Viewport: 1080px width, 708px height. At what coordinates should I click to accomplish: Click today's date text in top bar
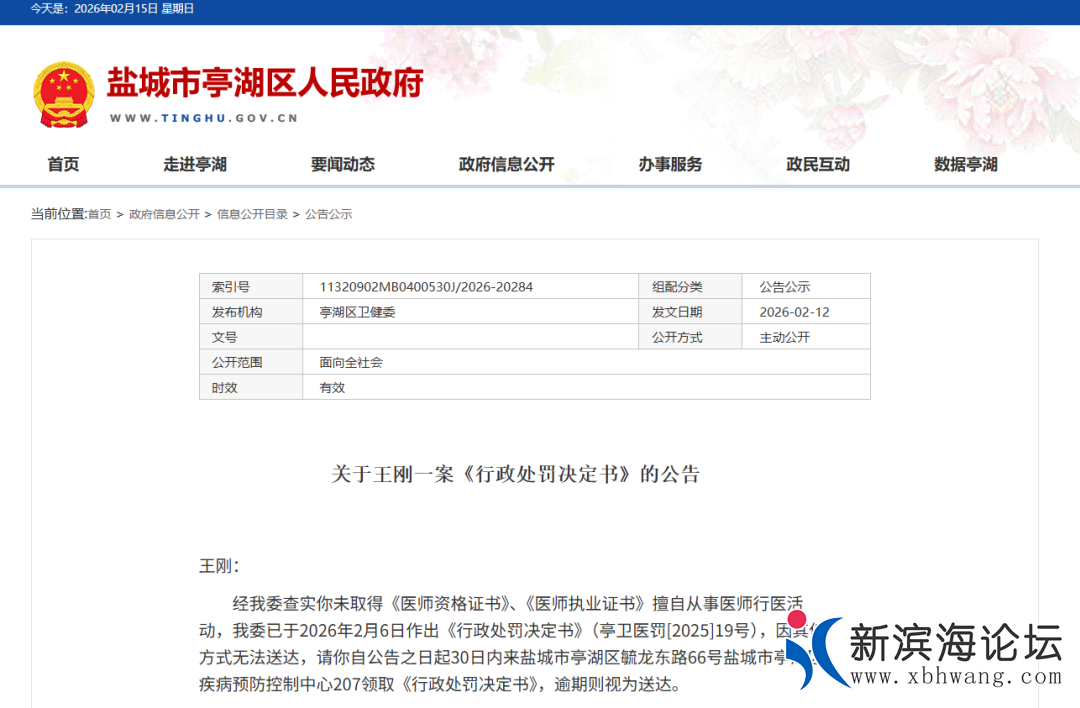(x=112, y=9)
